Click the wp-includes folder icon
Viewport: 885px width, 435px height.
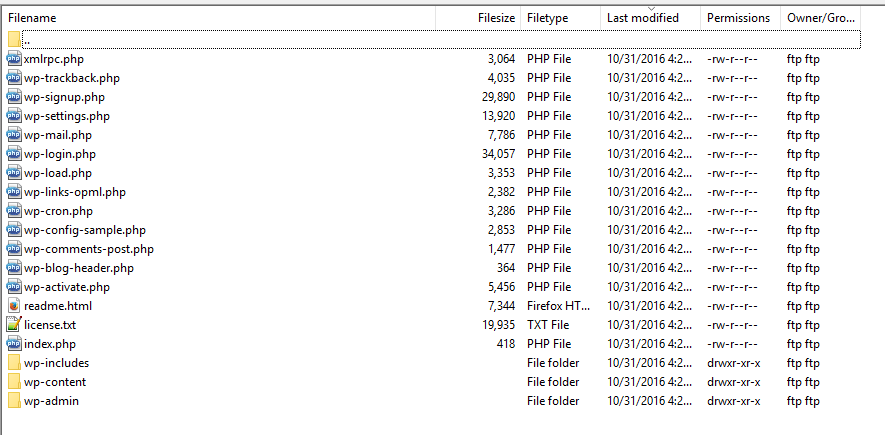(14, 363)
